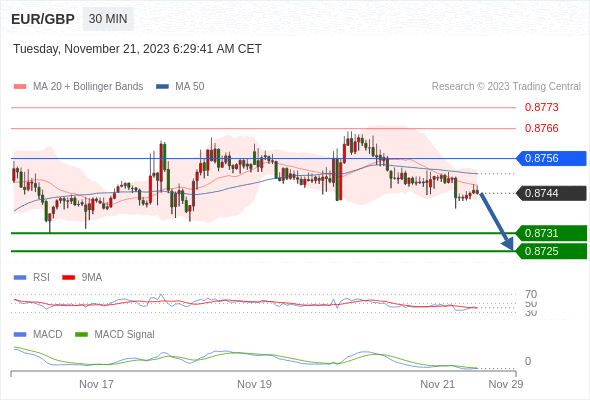The width and height of the screenshot is (590, 400).
Task: Select the MA 20 + Bollinger Bands swatch
Action: 20,87
